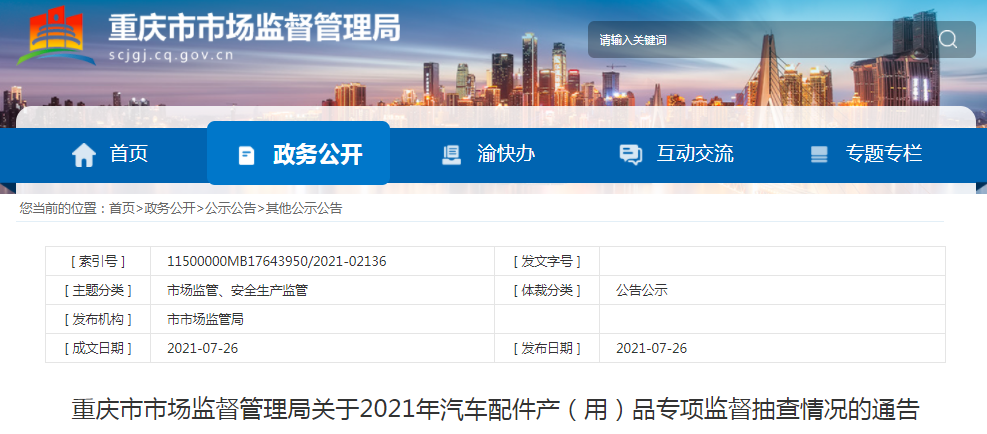Open the 专题专栏 navigation tab
The height and width of the screenshot is (434, 987).
[x=866, y=154]
